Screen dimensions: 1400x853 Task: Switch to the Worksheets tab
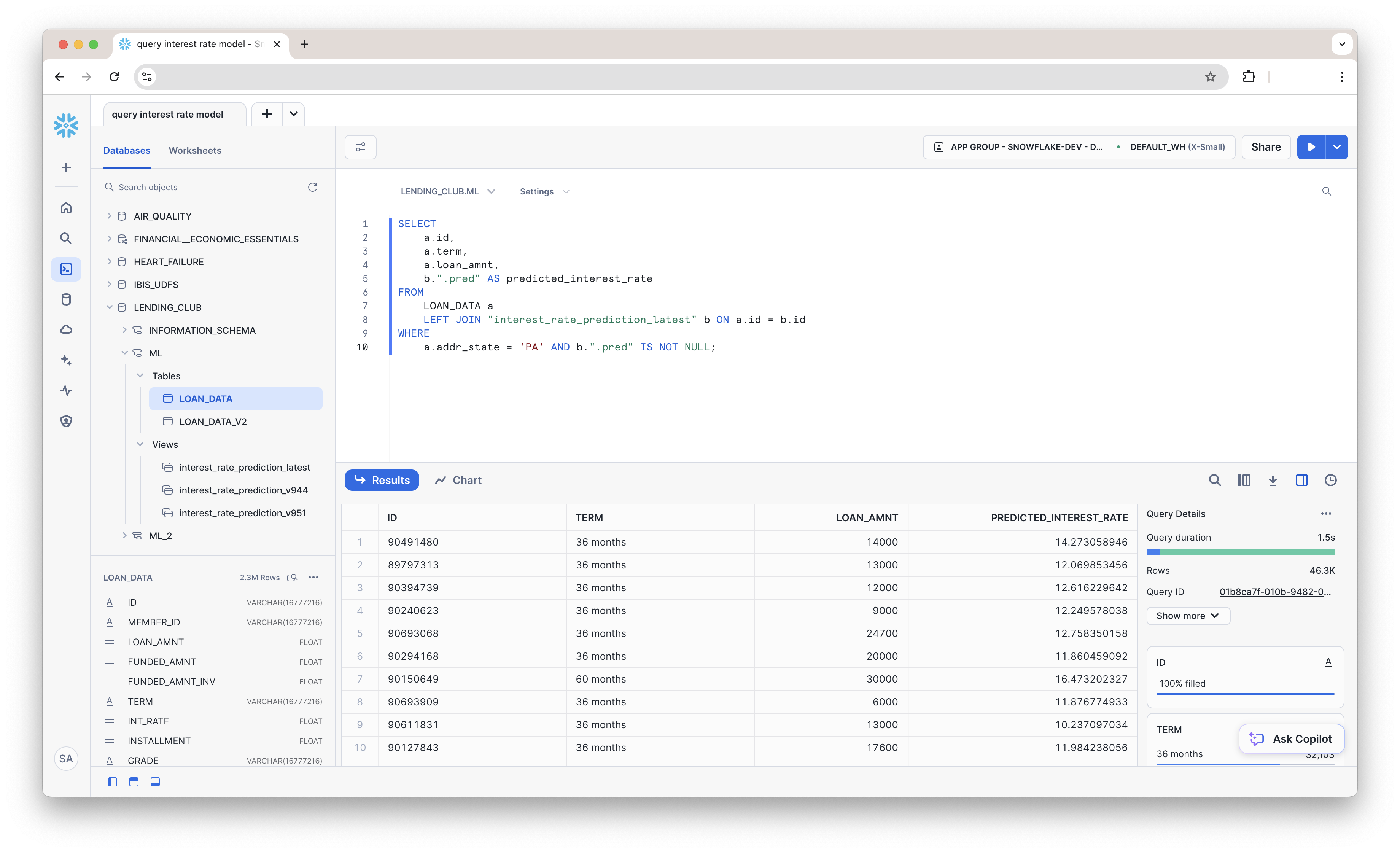(x=195, y=151)
